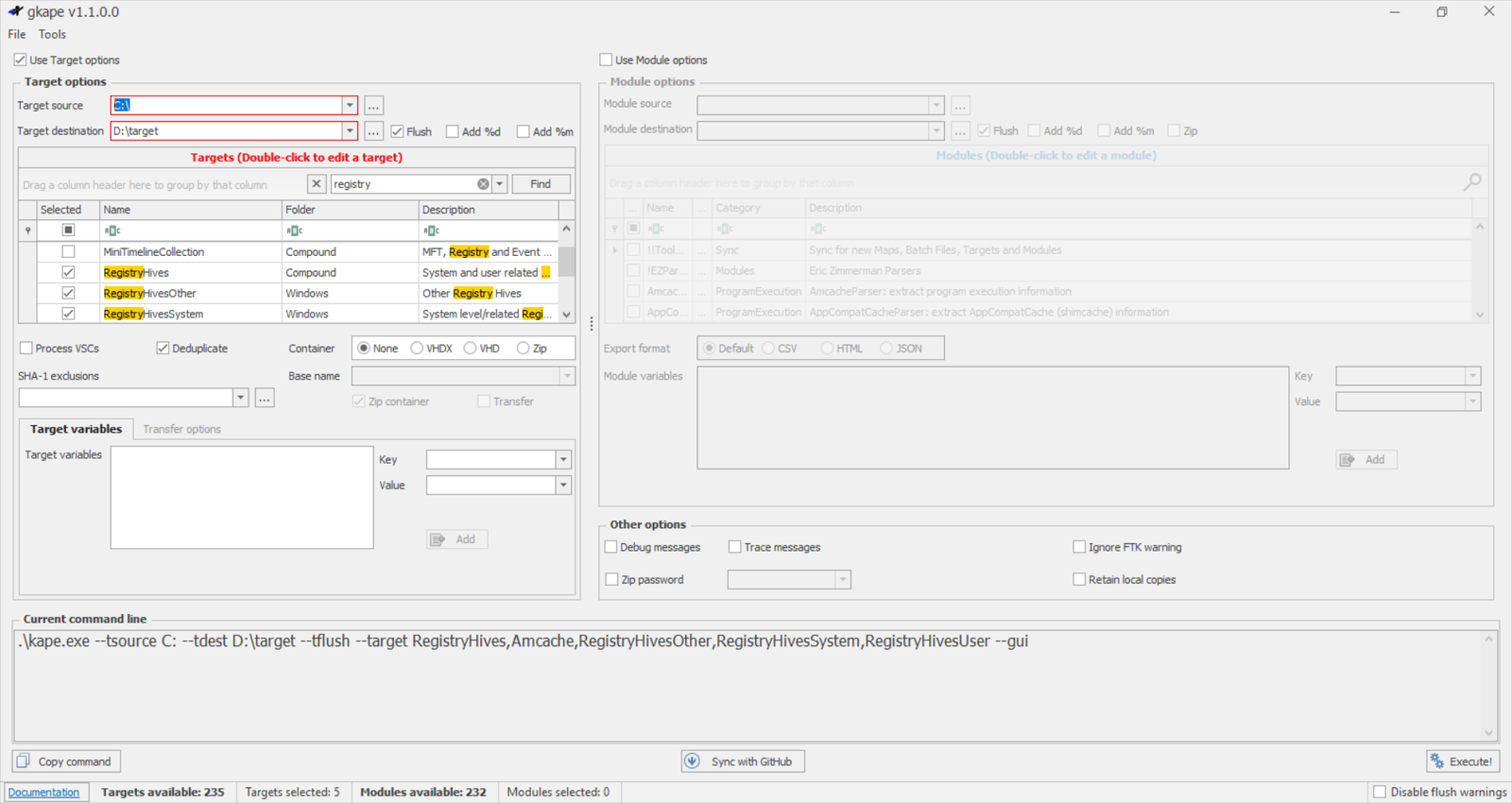Select the MiniTimelineCollection target checkbox

click(68, 252)
